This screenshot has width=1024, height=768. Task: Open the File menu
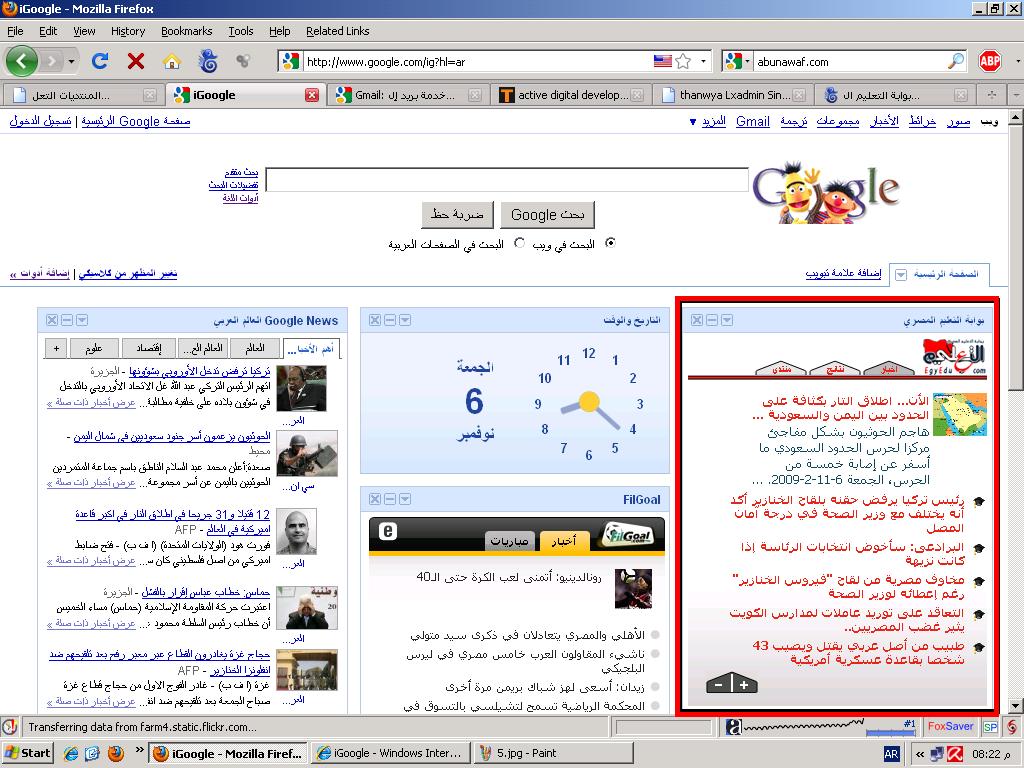tap(15, 31)
